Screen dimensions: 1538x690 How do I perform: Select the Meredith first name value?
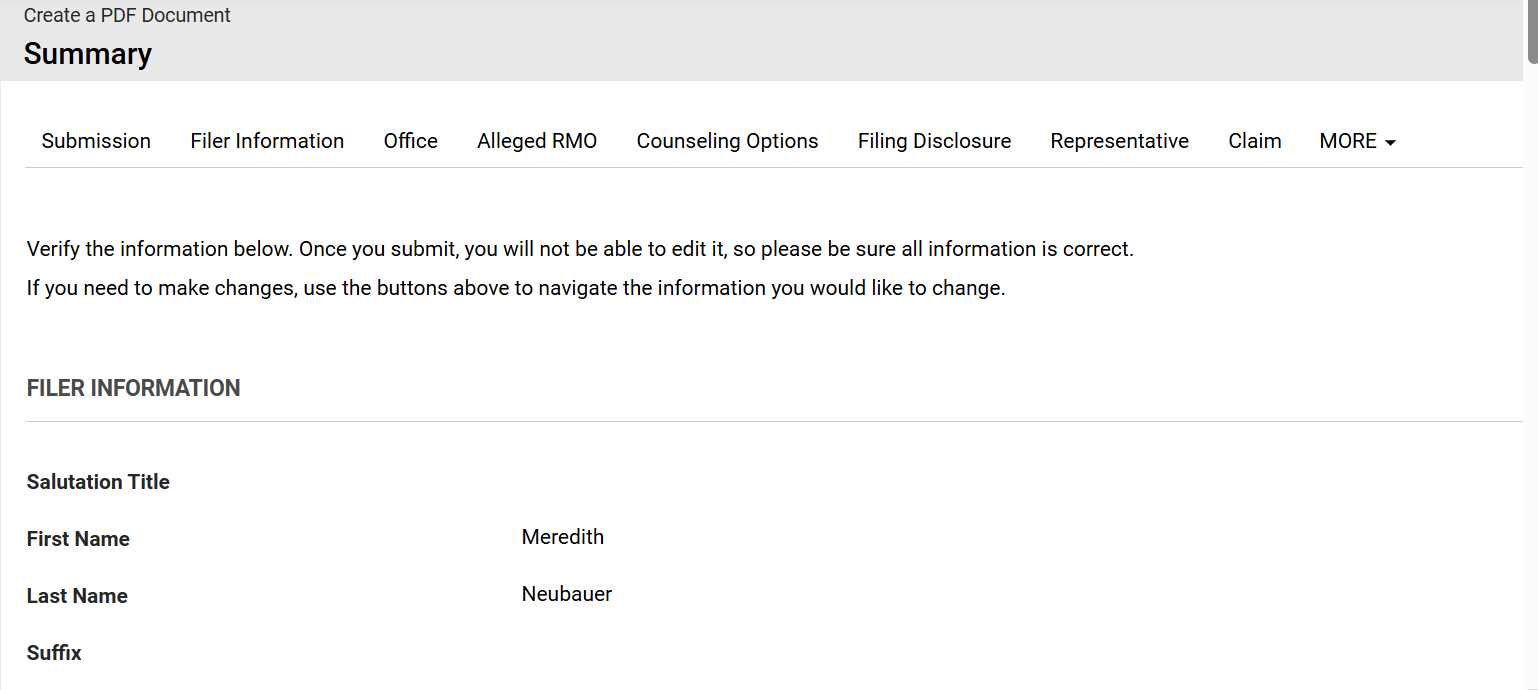coord(562,537)
